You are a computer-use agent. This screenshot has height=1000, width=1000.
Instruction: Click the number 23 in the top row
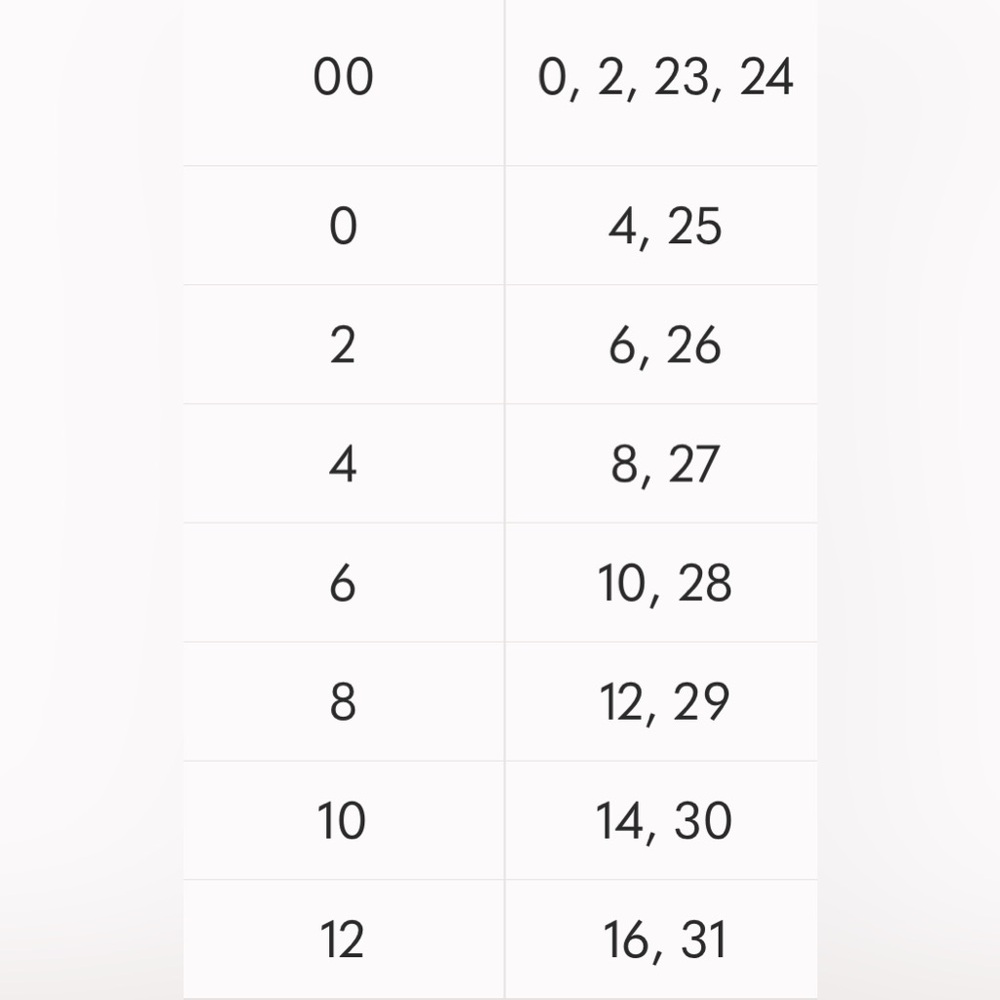[683, 78]
